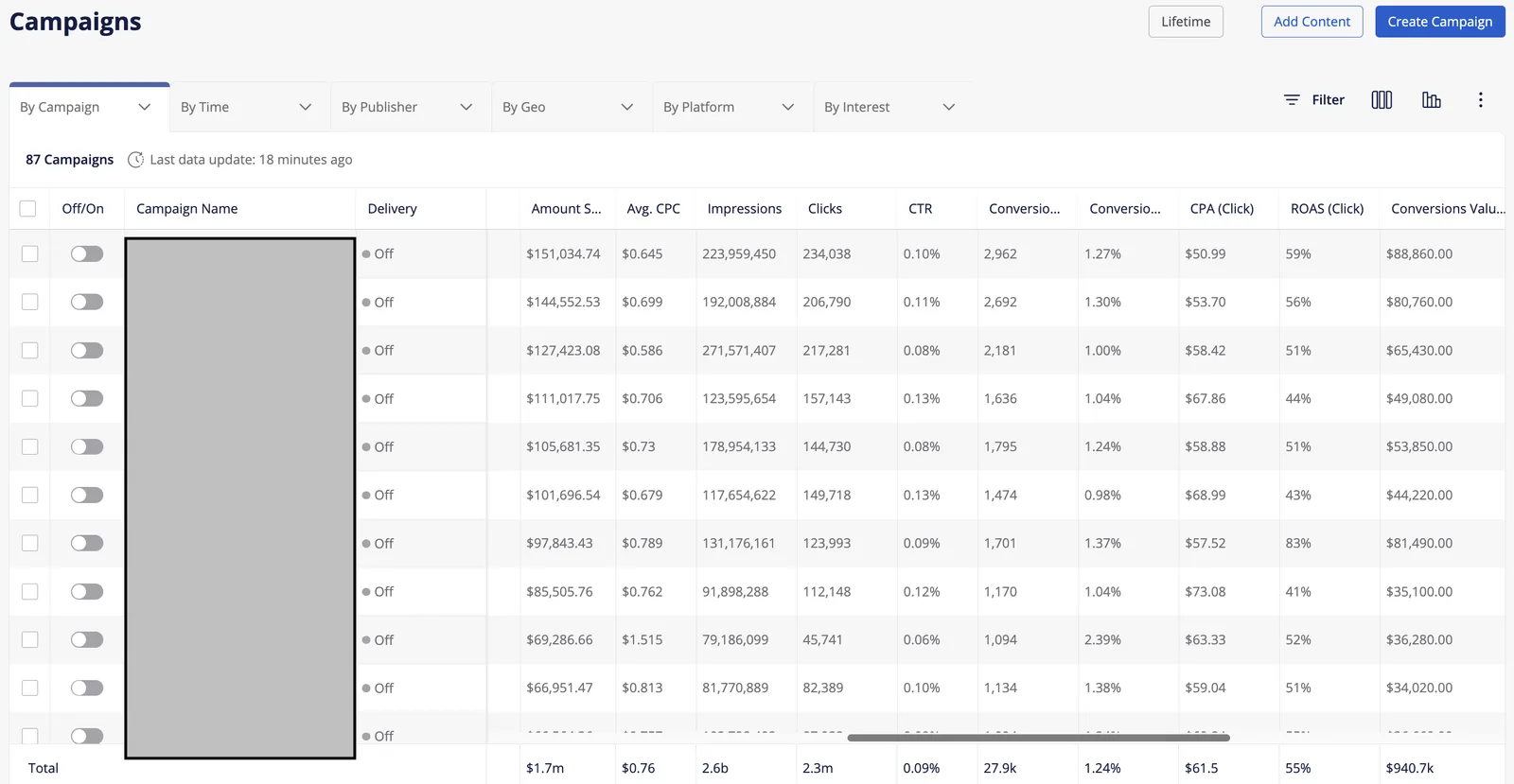Click the conversion rate 2.39%

(x=1102, y=639)
